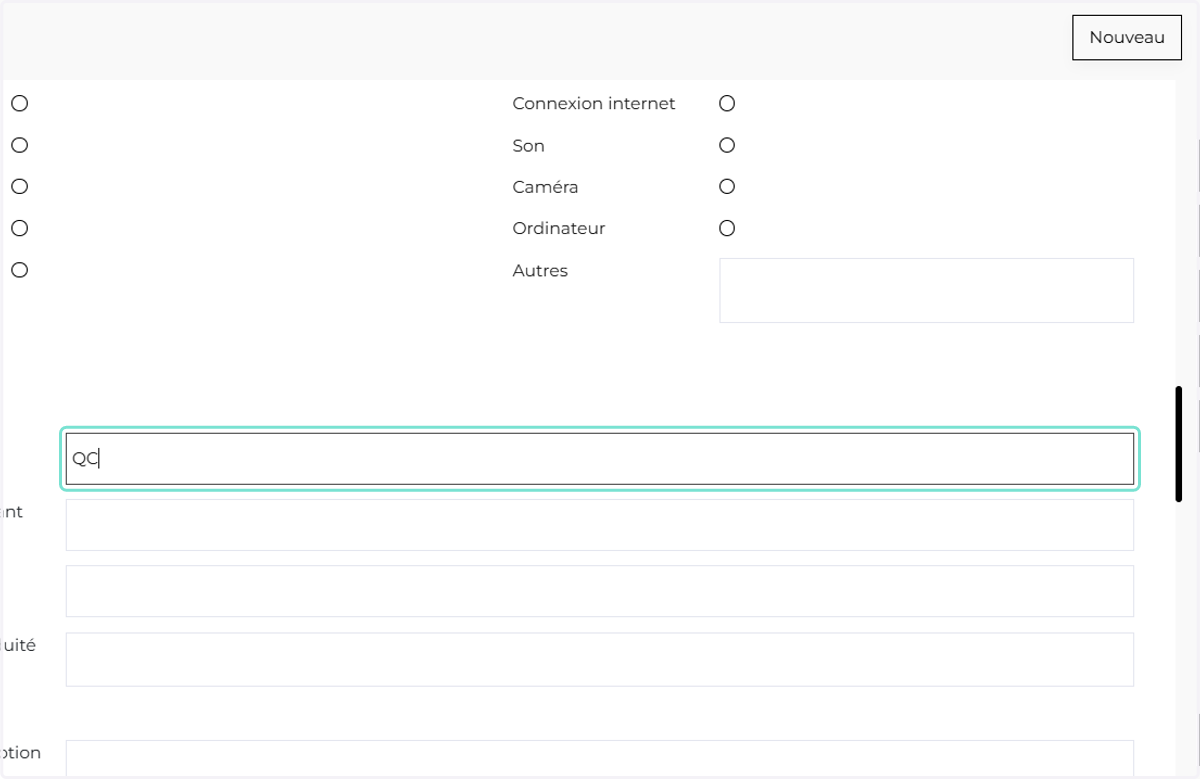Click the vertical scrollbar thumb
1200x779 pixels.
[x=1179, y=443]
